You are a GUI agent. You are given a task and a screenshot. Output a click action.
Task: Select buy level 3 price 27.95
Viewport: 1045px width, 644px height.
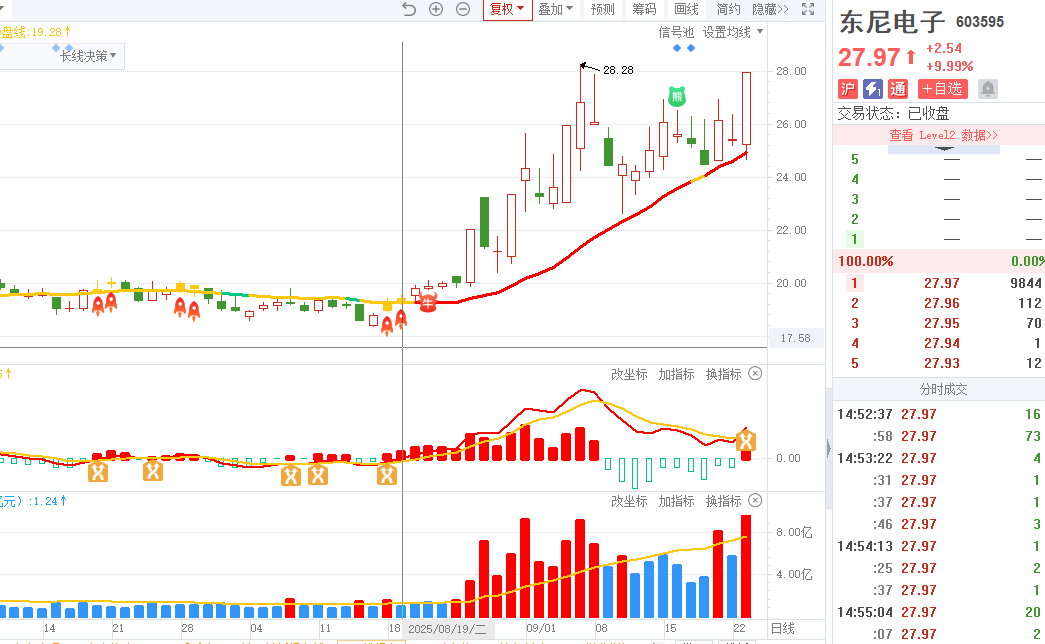tap(942, 323)
